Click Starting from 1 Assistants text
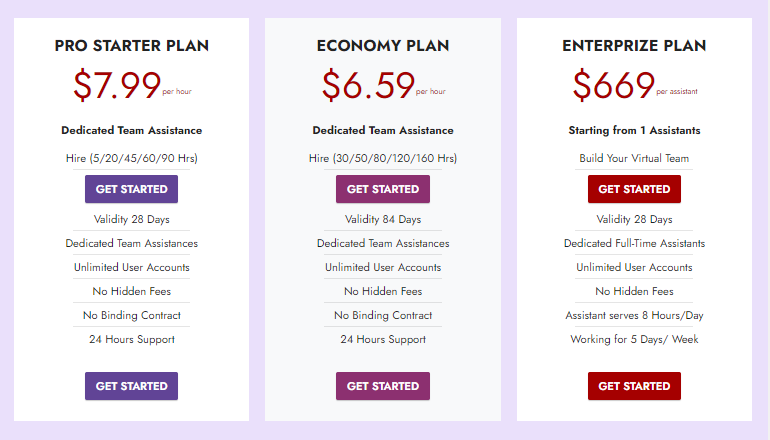The height and width of the screenshot is (440, 770). [634, 130]
